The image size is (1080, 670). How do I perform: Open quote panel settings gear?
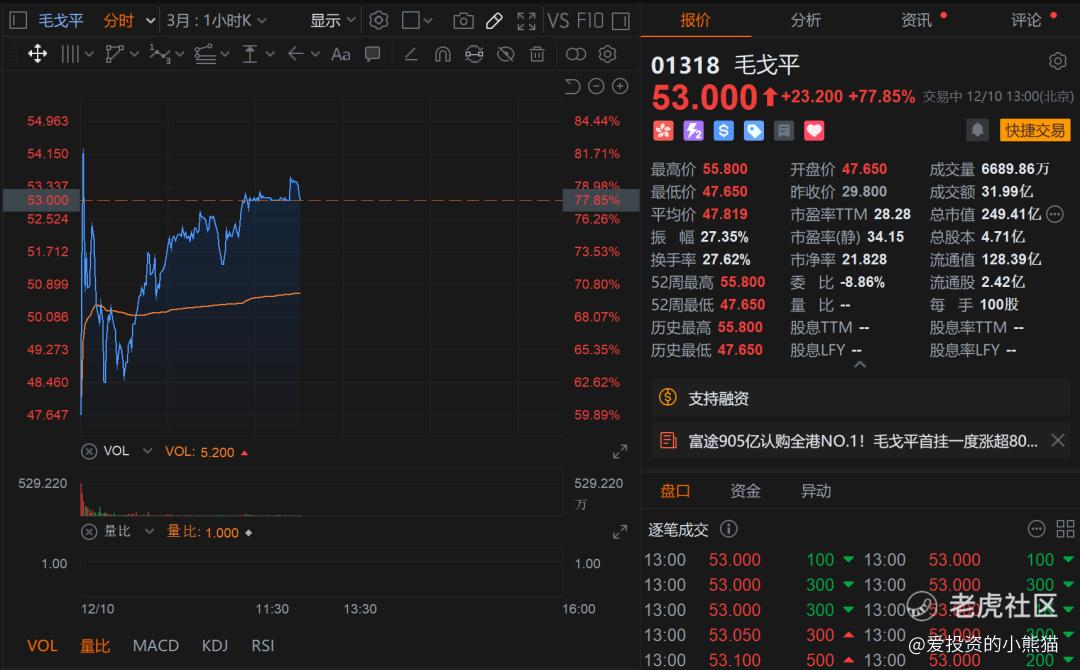pyautogui.click(x=1058, y=61)
